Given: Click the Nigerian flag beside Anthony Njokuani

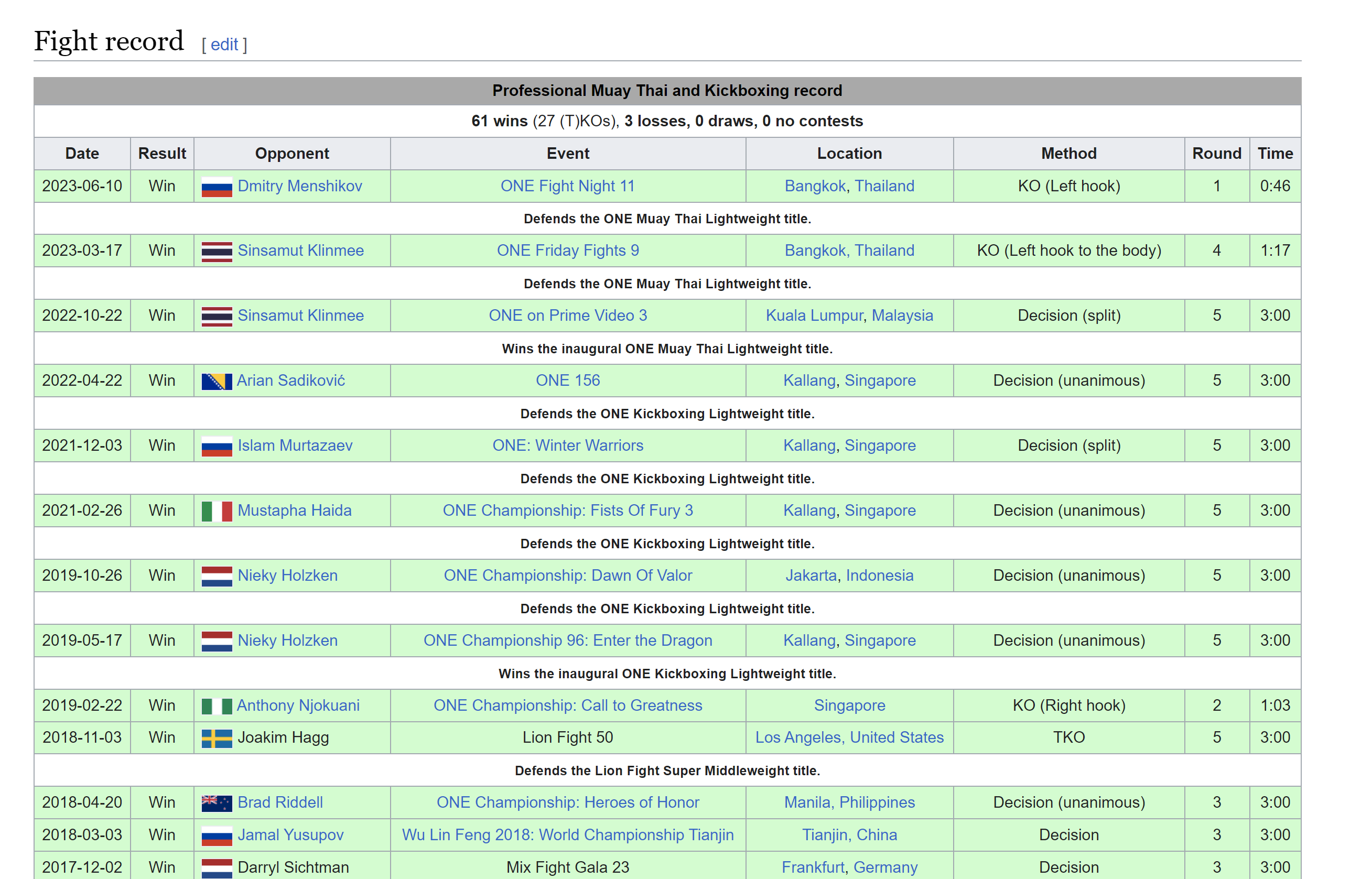Looking at the screenshot, I should (217, 707).
